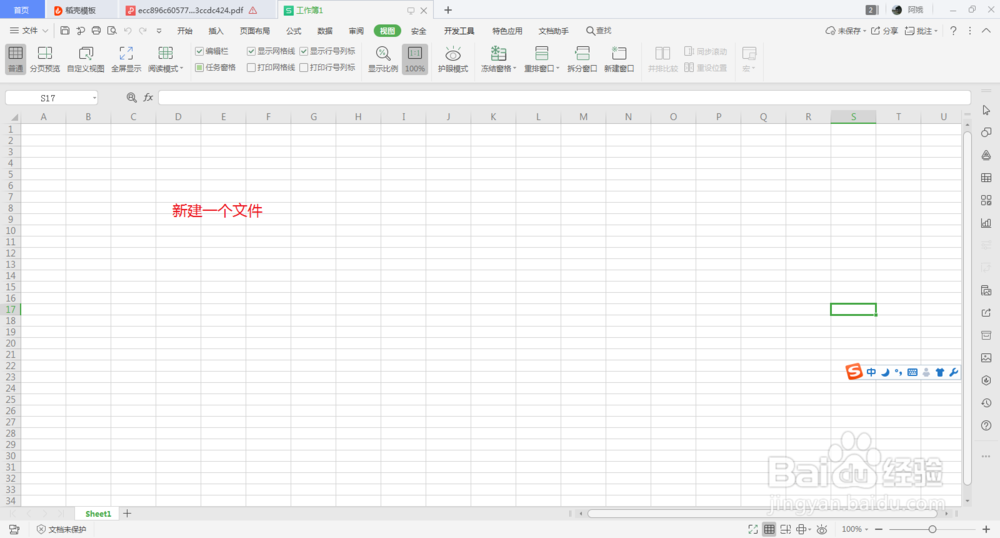Screen dimensions: 1000x538
Task: Click the help question mark icon
Action: pyautogui.click(x=953, y=31)
